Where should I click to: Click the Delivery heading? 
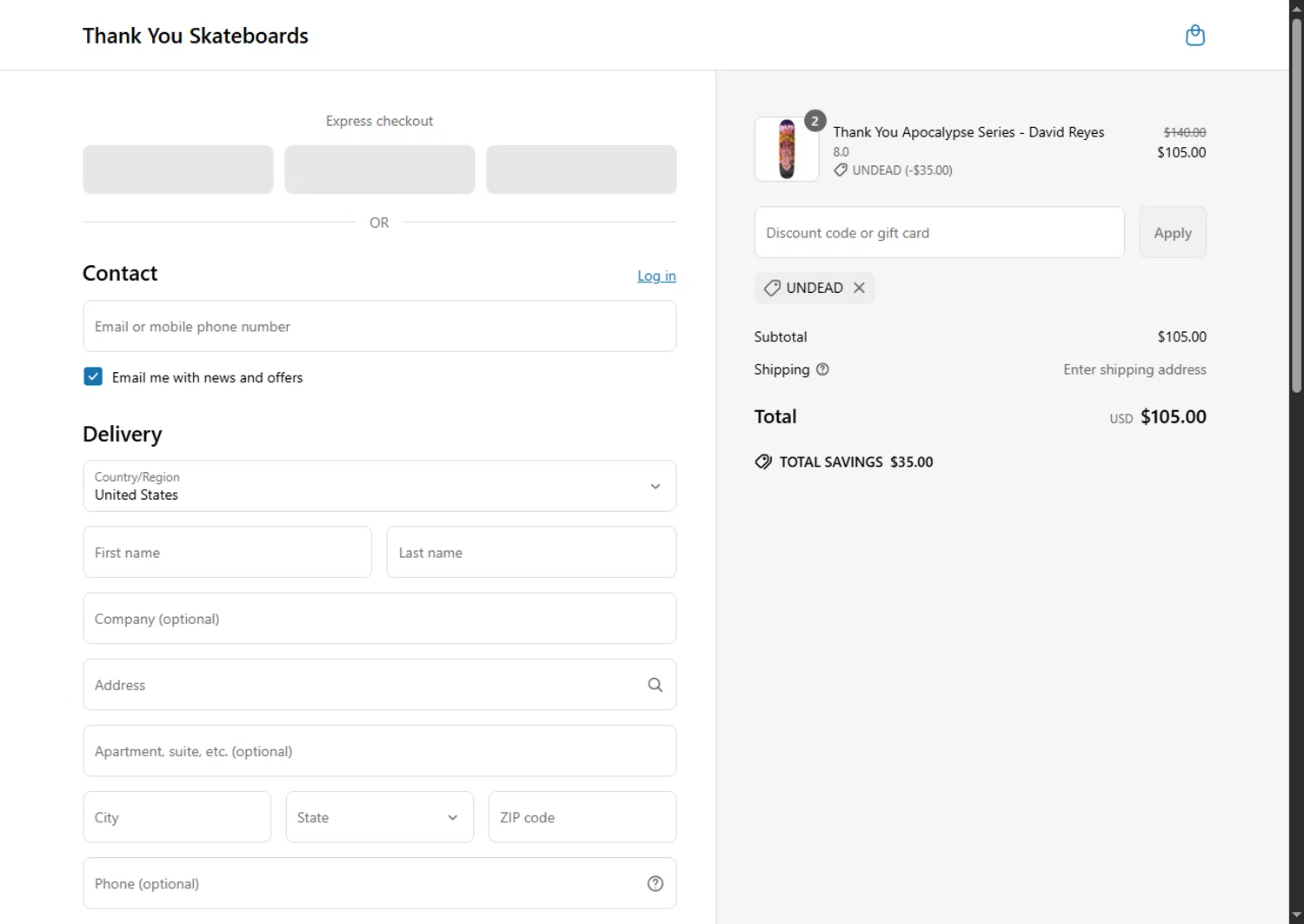pos(123,434)
